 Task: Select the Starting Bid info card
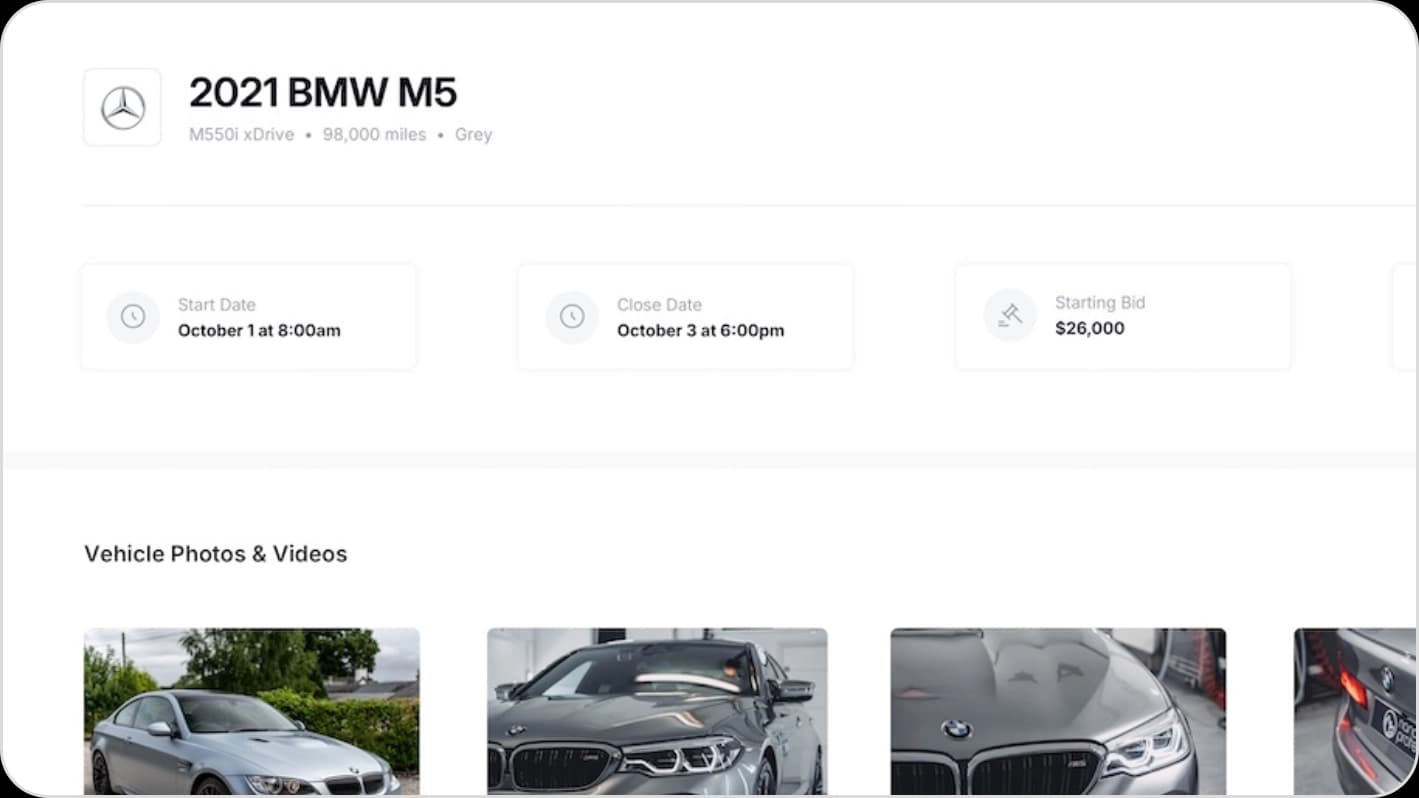[x=1123, y=316]
